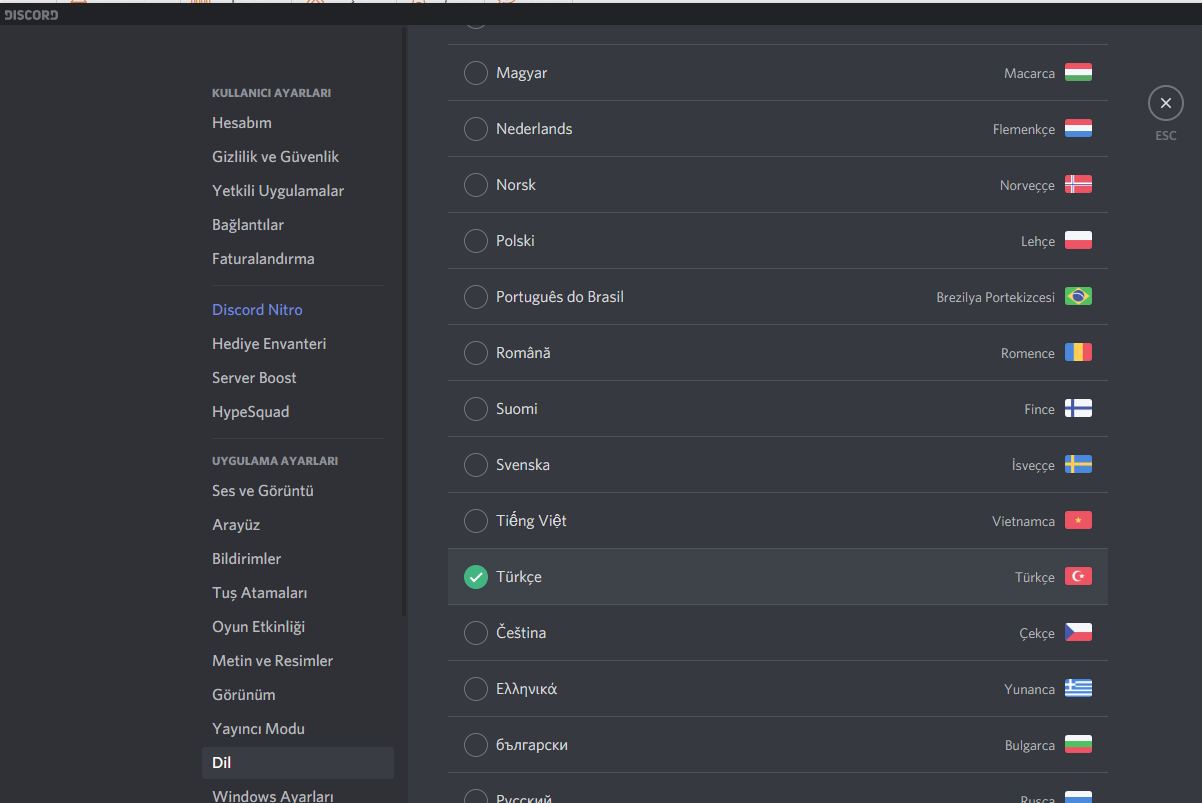The height and width of the screenshot is (803, 1202).
Task: Click the Brazil flag icon
Action: tap(1078, 296)
